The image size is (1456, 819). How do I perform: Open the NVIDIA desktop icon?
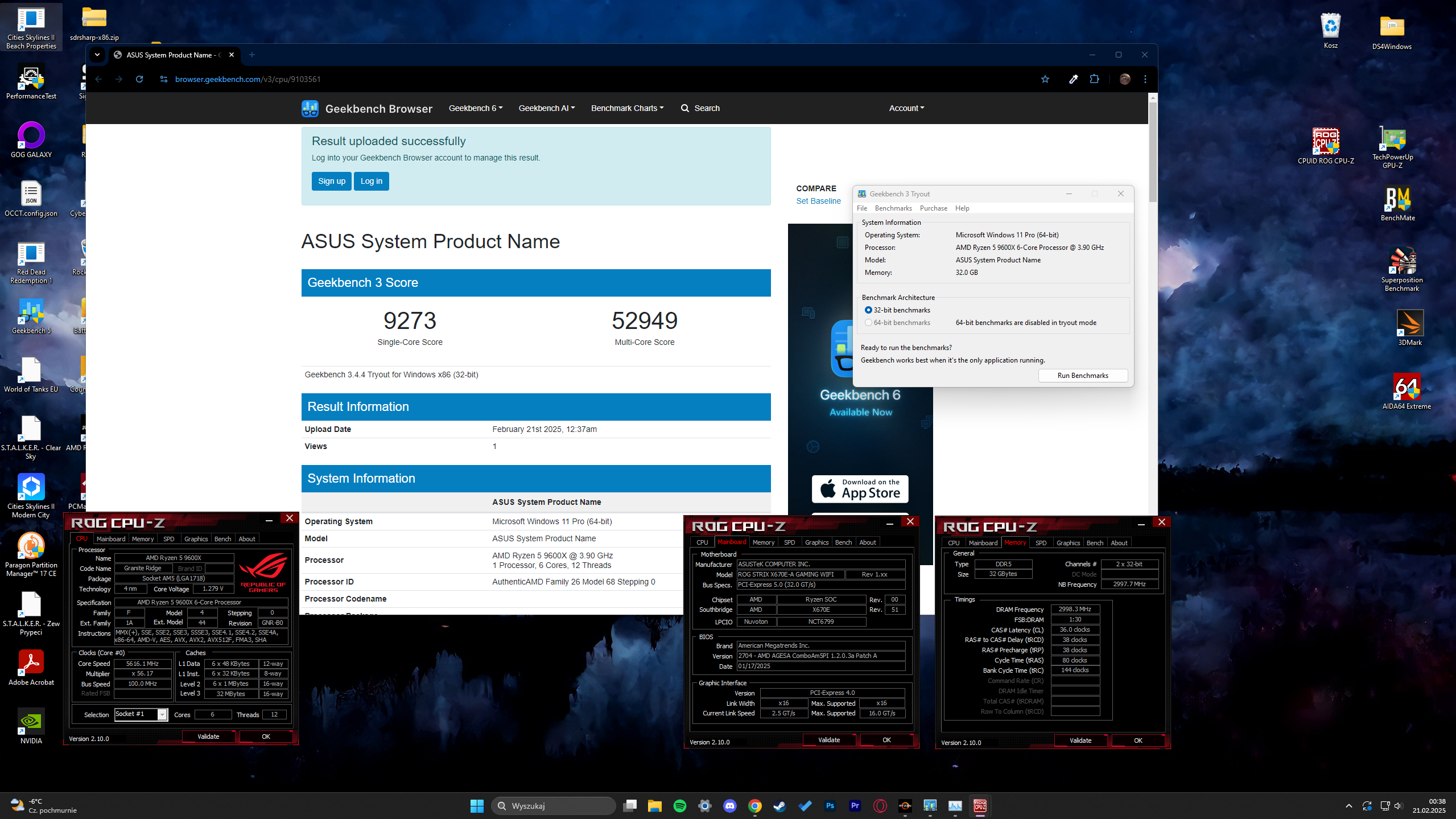(x=31, y=726)
